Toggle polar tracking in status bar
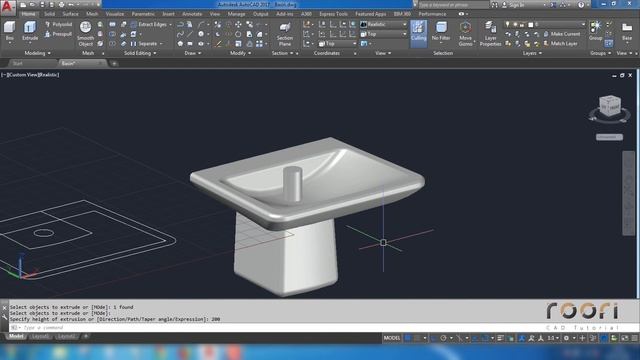The height and width of the screenshot is (360, 640). pyautogui.click(x=443, y=338)
